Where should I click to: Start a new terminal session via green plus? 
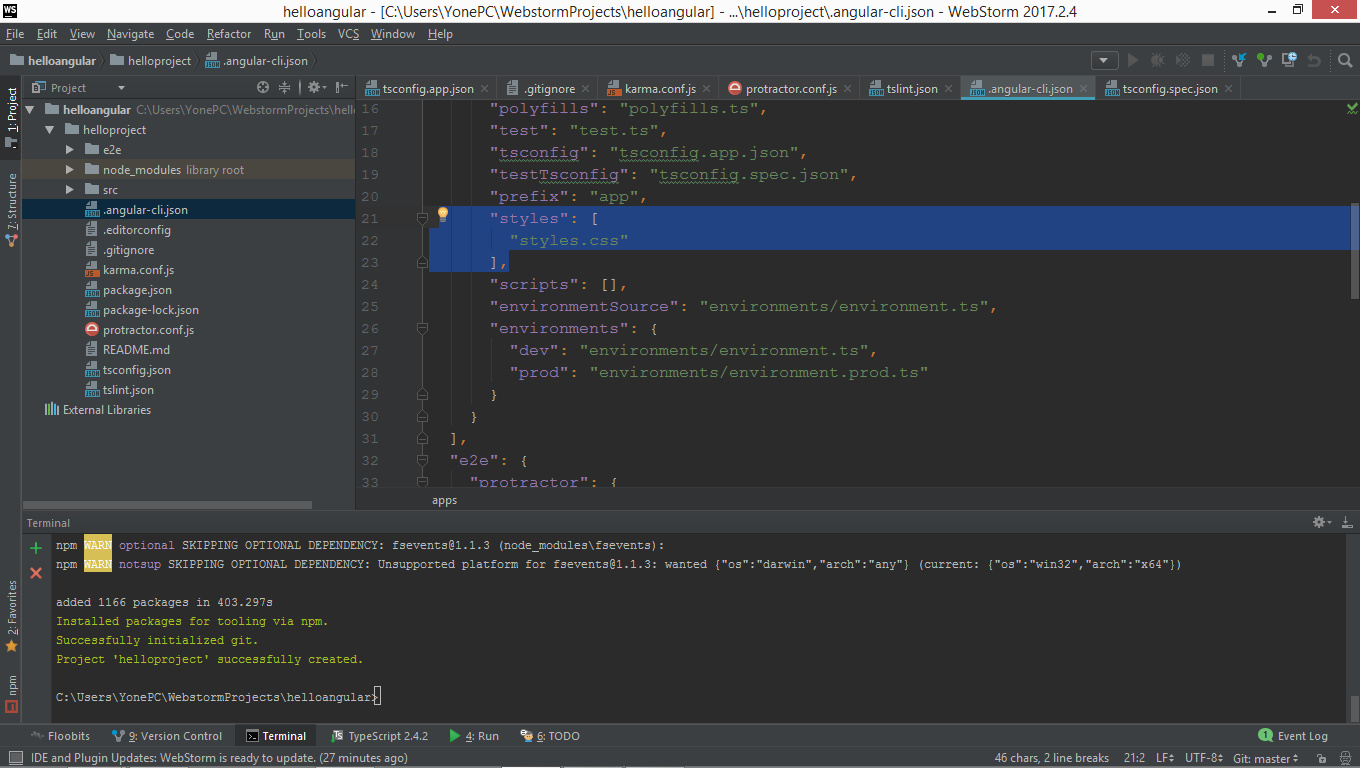[36, 547]
